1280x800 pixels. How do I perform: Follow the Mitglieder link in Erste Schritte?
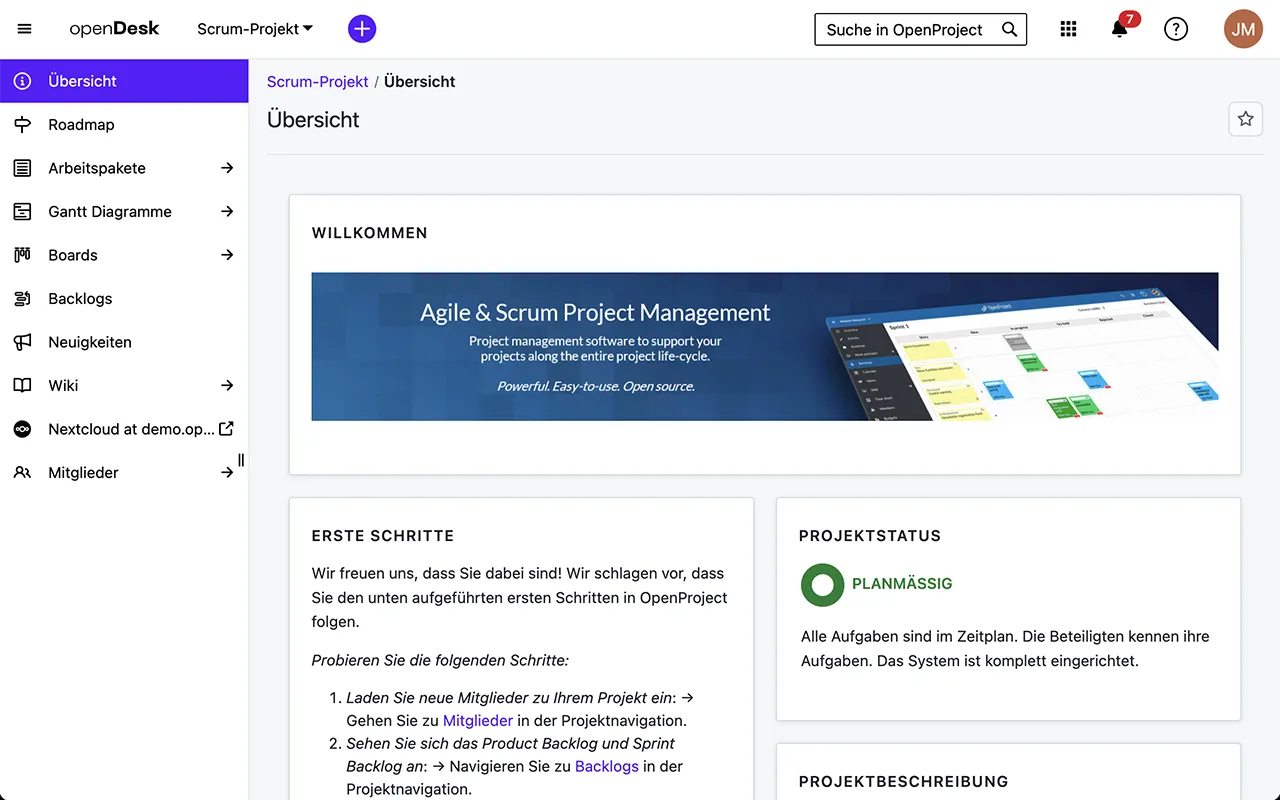pos(477,720)
